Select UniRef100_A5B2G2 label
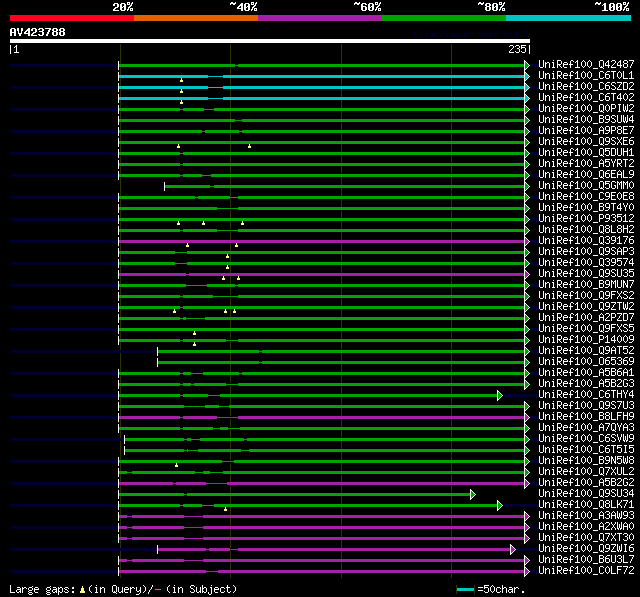 [586, 483]
